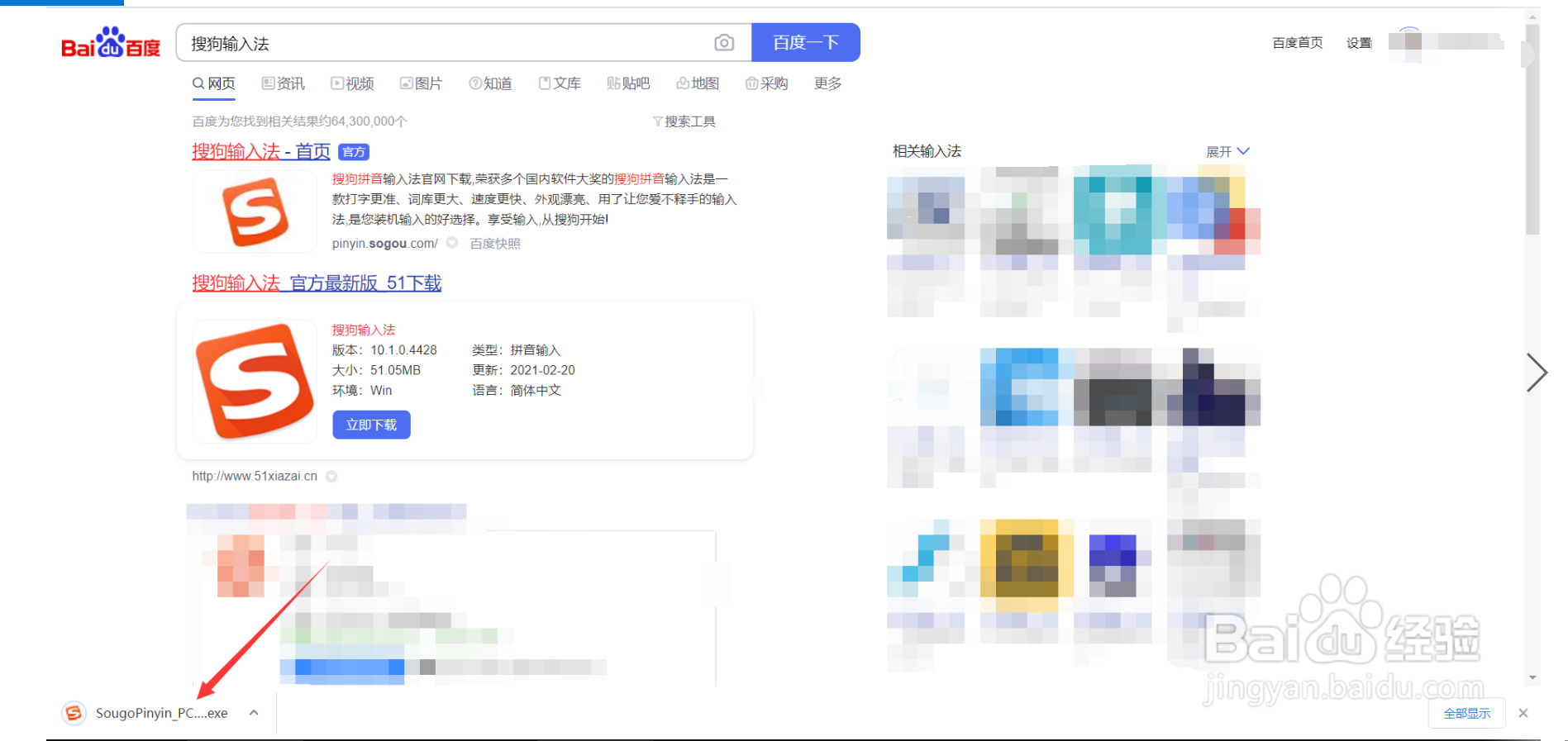Switch to the 视频 tab
This screenshot has height=741, width=1568.
coord(353,83)
